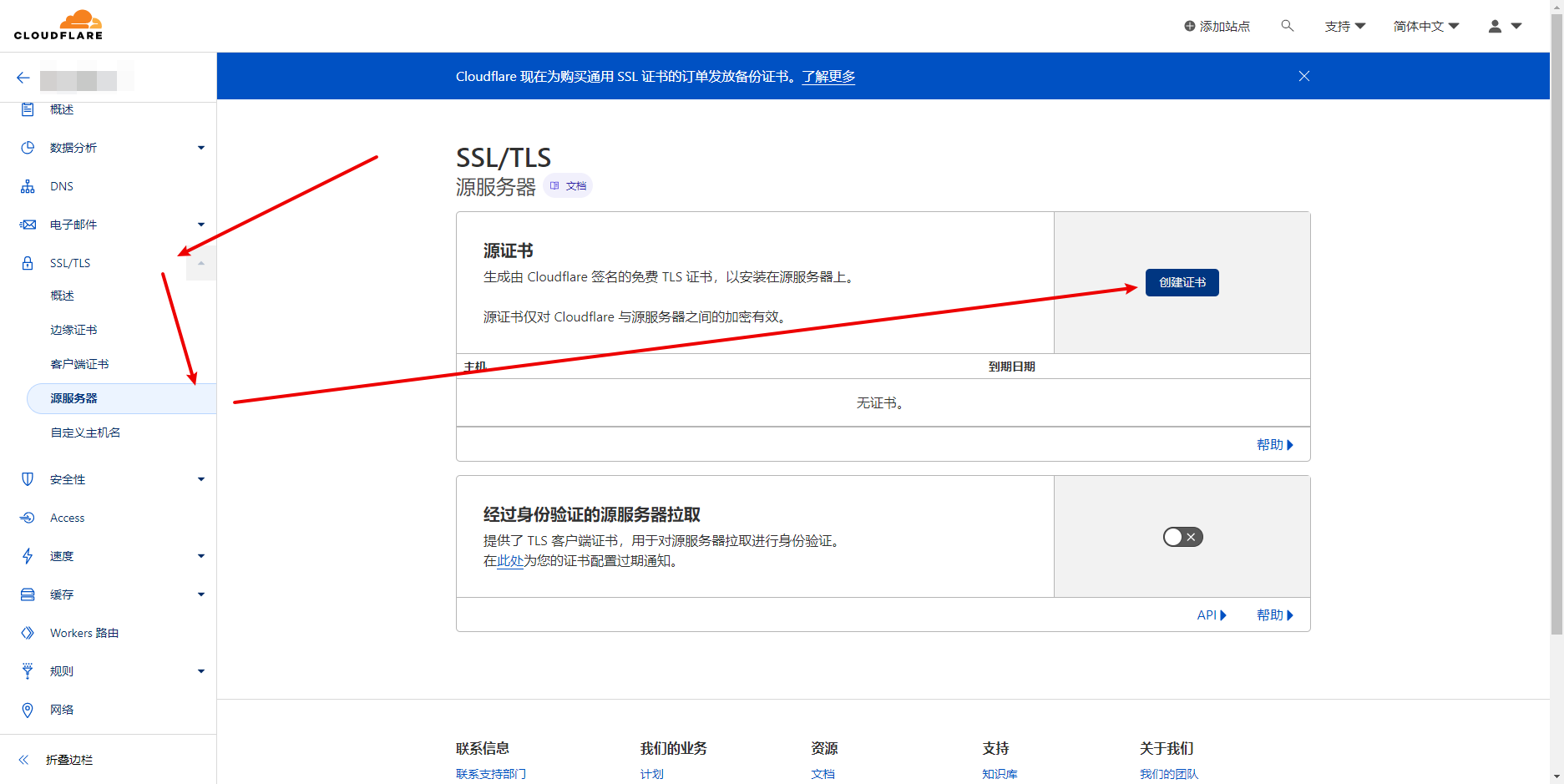Image resolution: width=1564 pixels, height=784 pixels.
Task: Click the DNS network icon
Action: tap(28, 186)
